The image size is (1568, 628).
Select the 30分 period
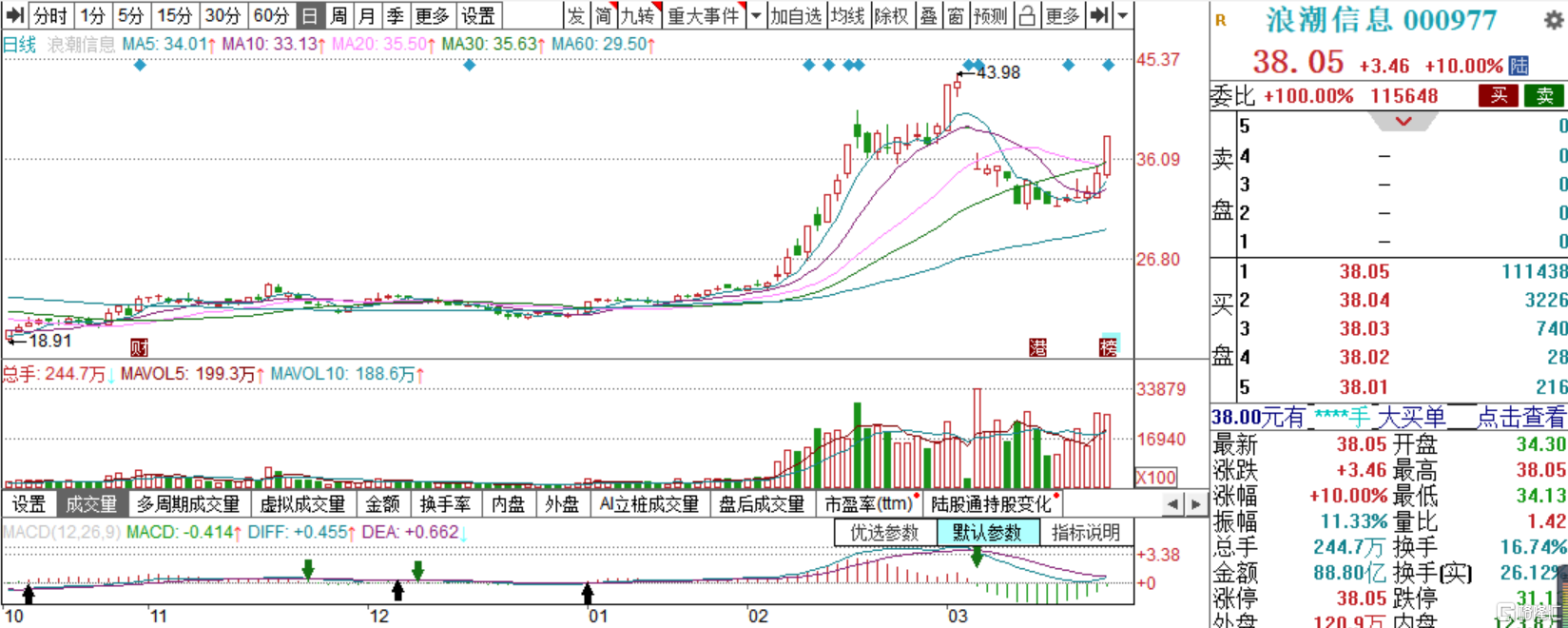click(x=223, y=15)
